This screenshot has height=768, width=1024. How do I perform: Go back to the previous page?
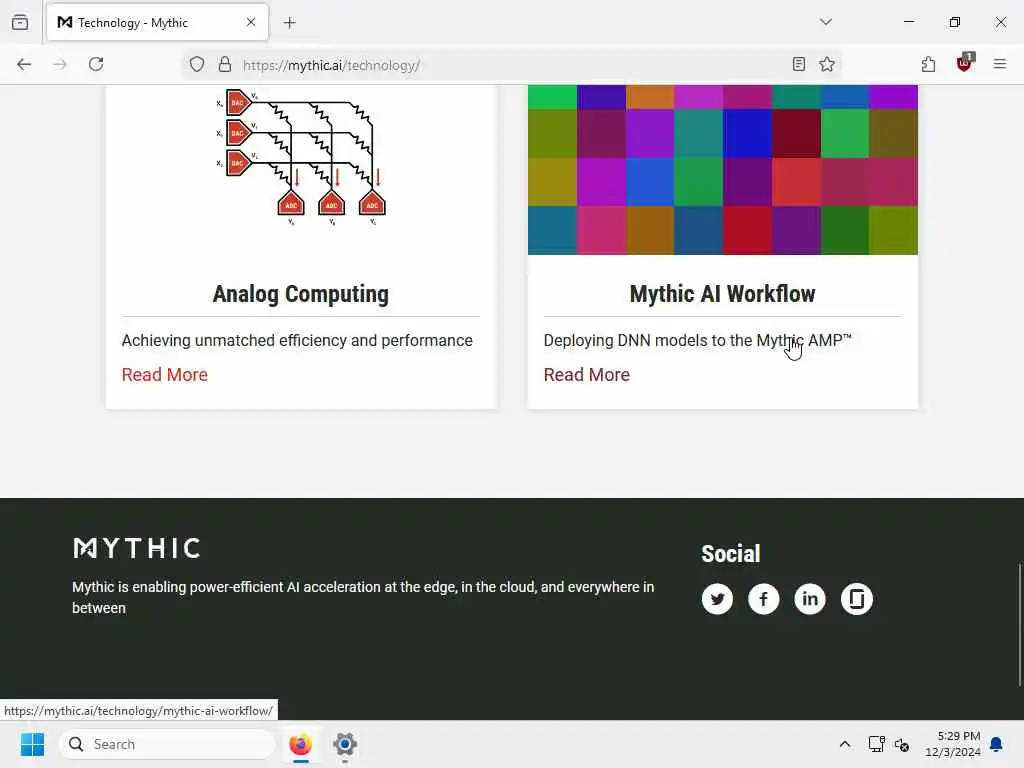click(24, 64)
